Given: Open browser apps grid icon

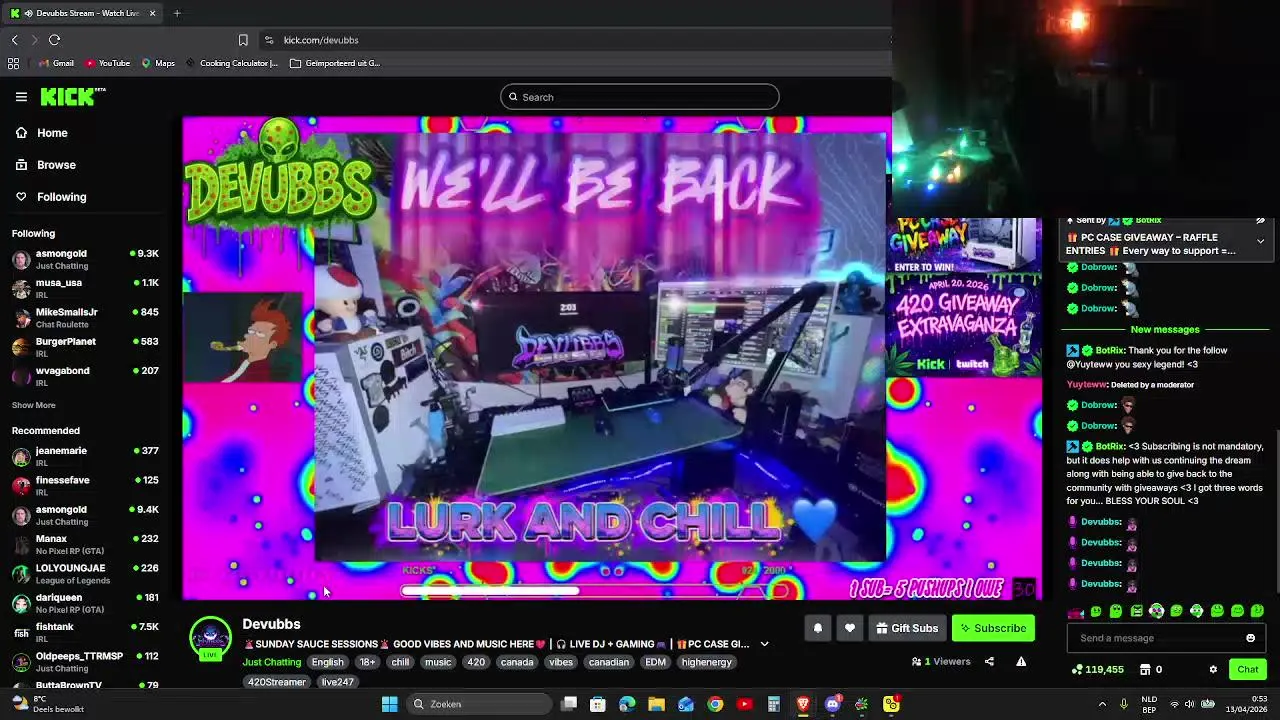Looking at the screenshot, I should coord(13,63).
